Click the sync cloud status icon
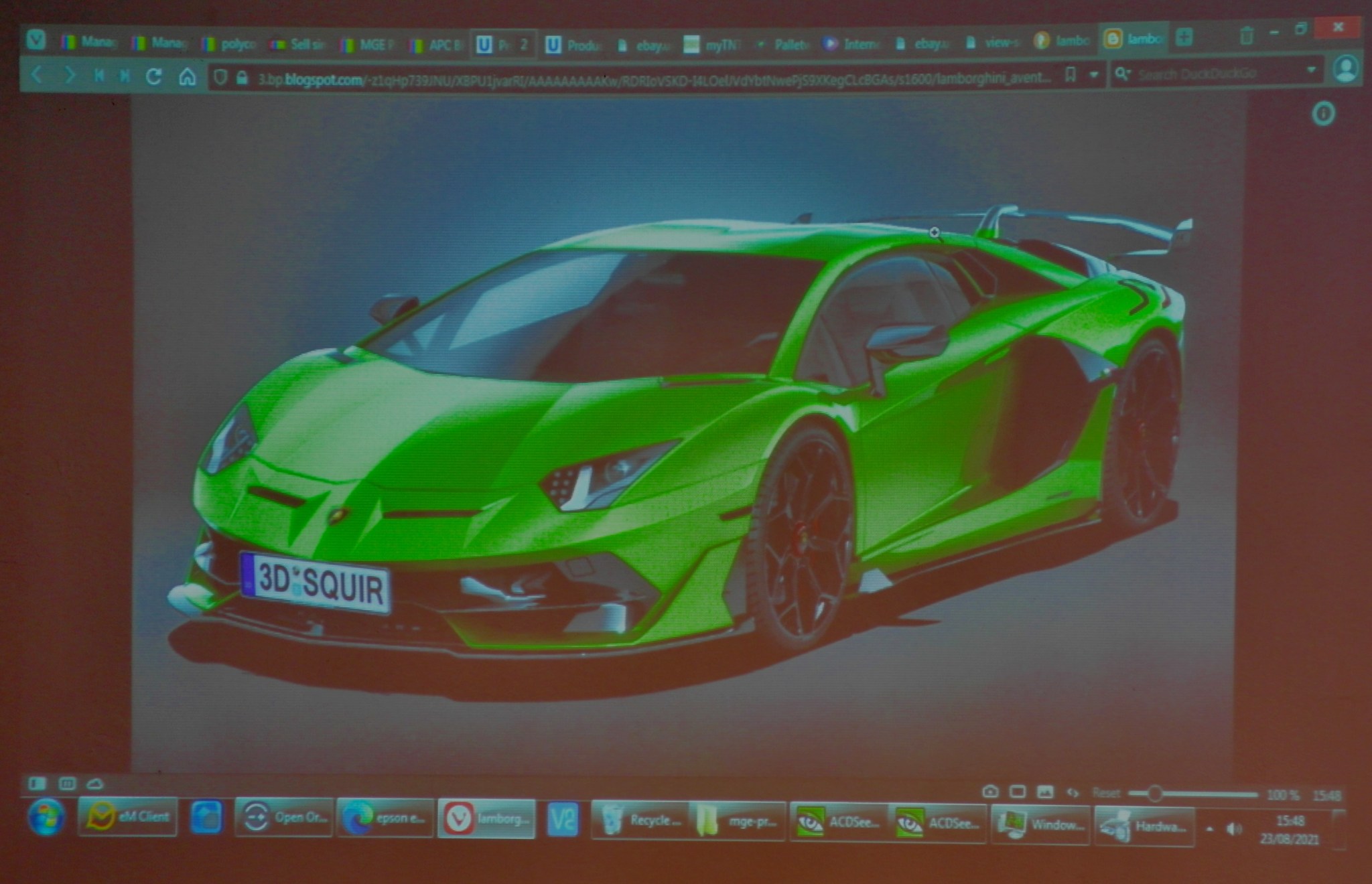 coord(94,783)
